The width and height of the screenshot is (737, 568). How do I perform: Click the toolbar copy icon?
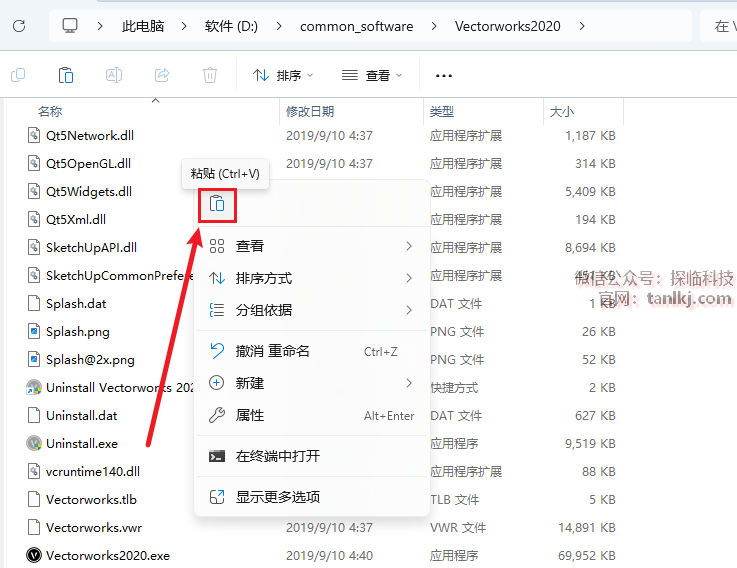tap(18, 75)
